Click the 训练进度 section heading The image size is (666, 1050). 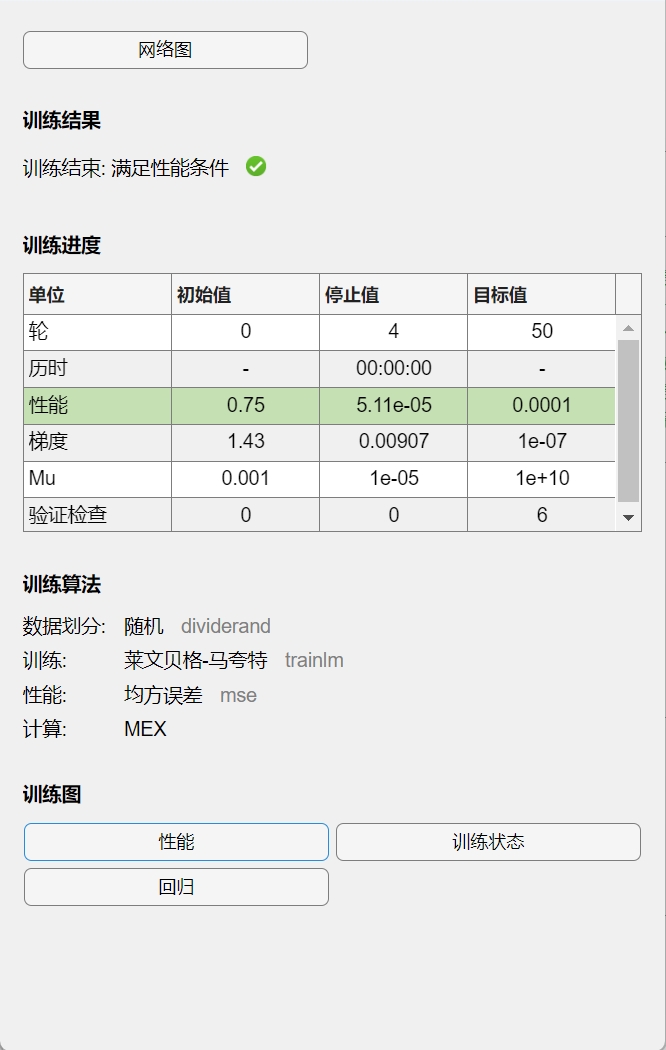62,245
